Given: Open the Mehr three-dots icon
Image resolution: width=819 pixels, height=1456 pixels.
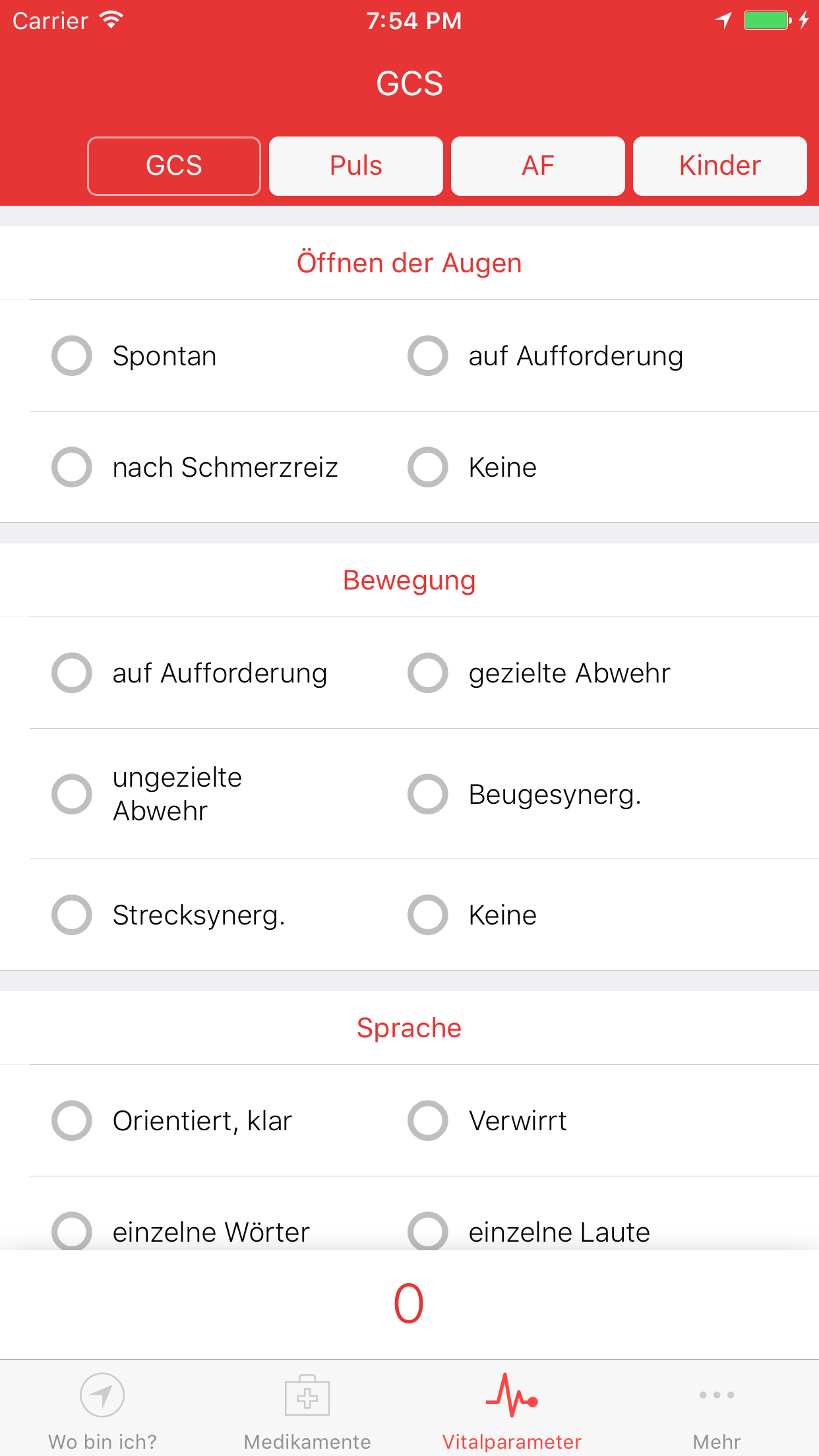Looking at the screenshot, I should pyautogui.click(x=717, y=1395).
